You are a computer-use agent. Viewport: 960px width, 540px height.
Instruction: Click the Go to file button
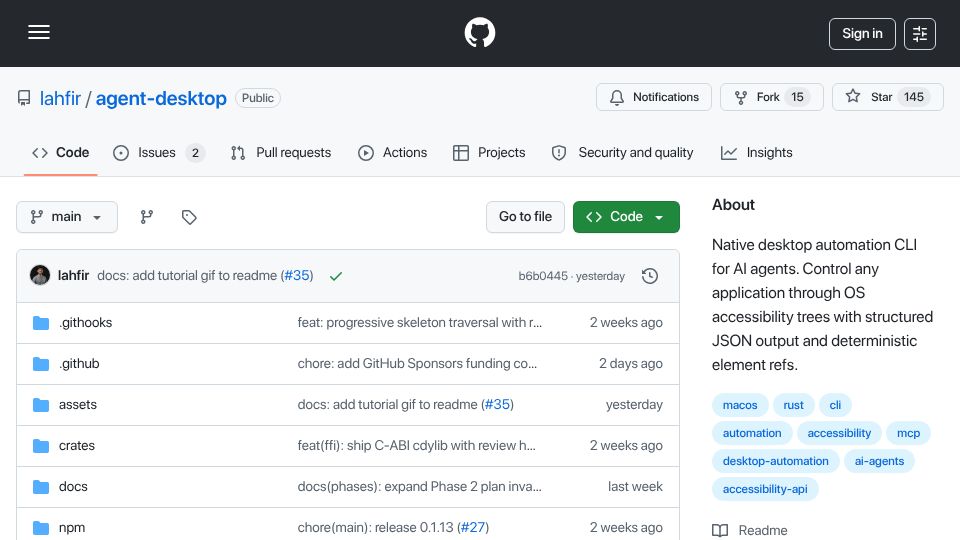click(525, 217)
